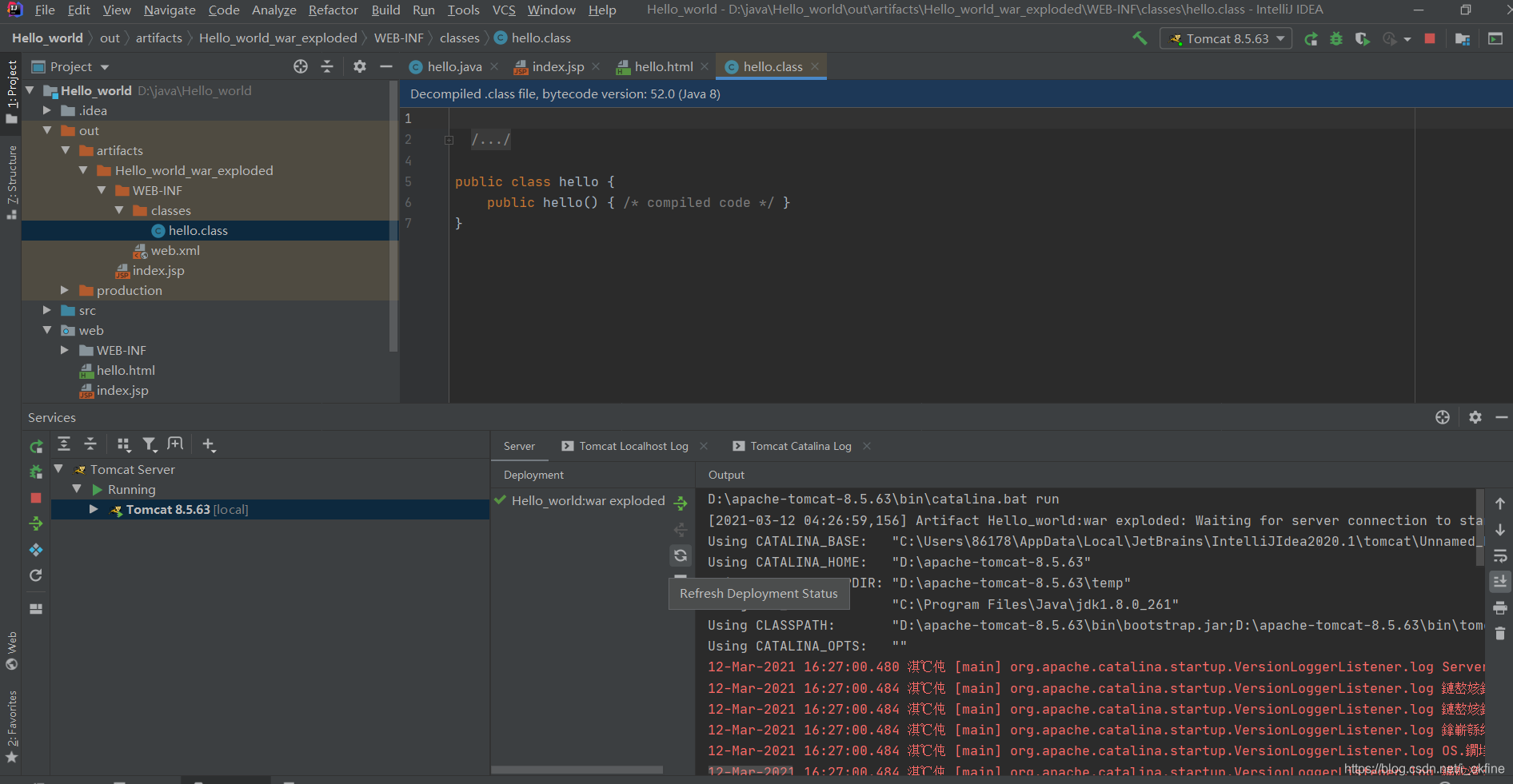Click the Refresh Deployment Status icon

point(681,555)
